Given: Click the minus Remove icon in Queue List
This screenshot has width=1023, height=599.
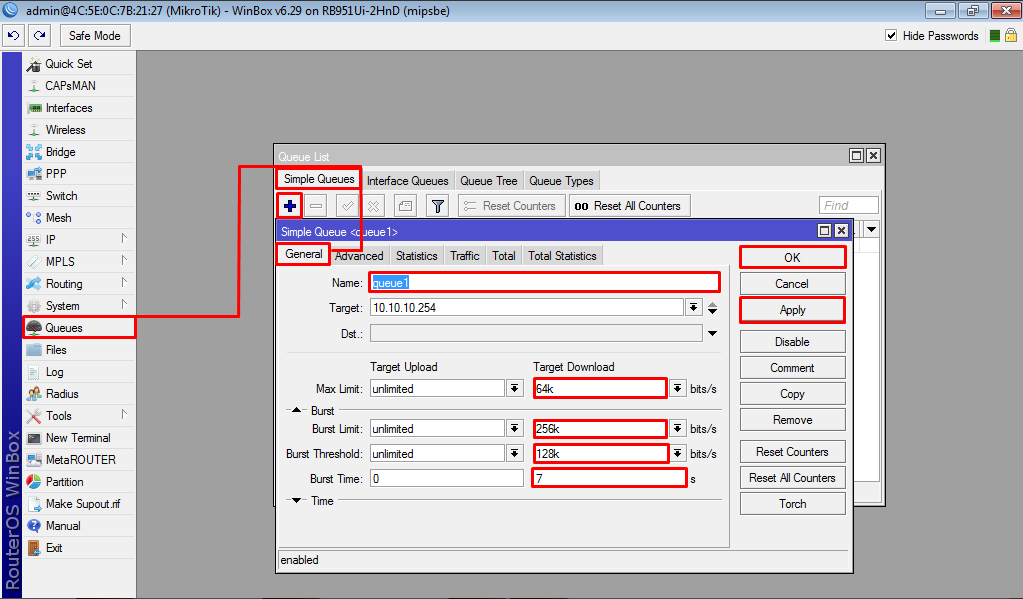Looking at the screenshot, I should click(316, 206).
